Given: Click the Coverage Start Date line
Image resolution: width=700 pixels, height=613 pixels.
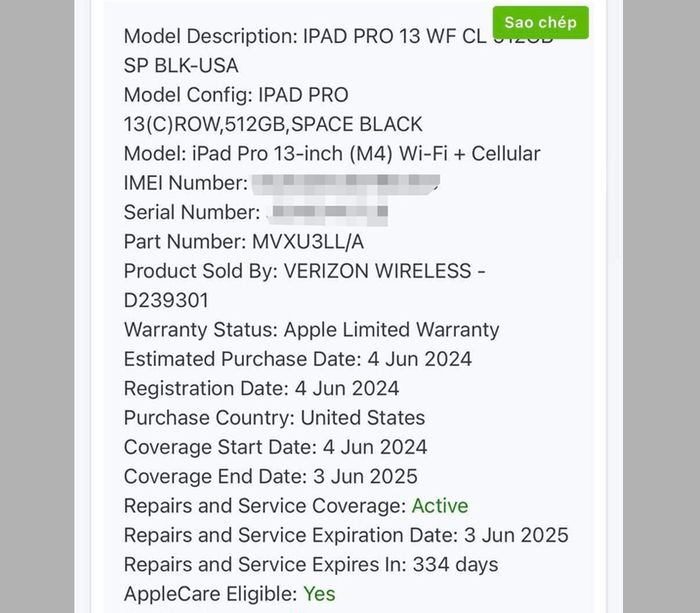Looking at the screenshot, I should pyautogui.click(x=275, y=447).
